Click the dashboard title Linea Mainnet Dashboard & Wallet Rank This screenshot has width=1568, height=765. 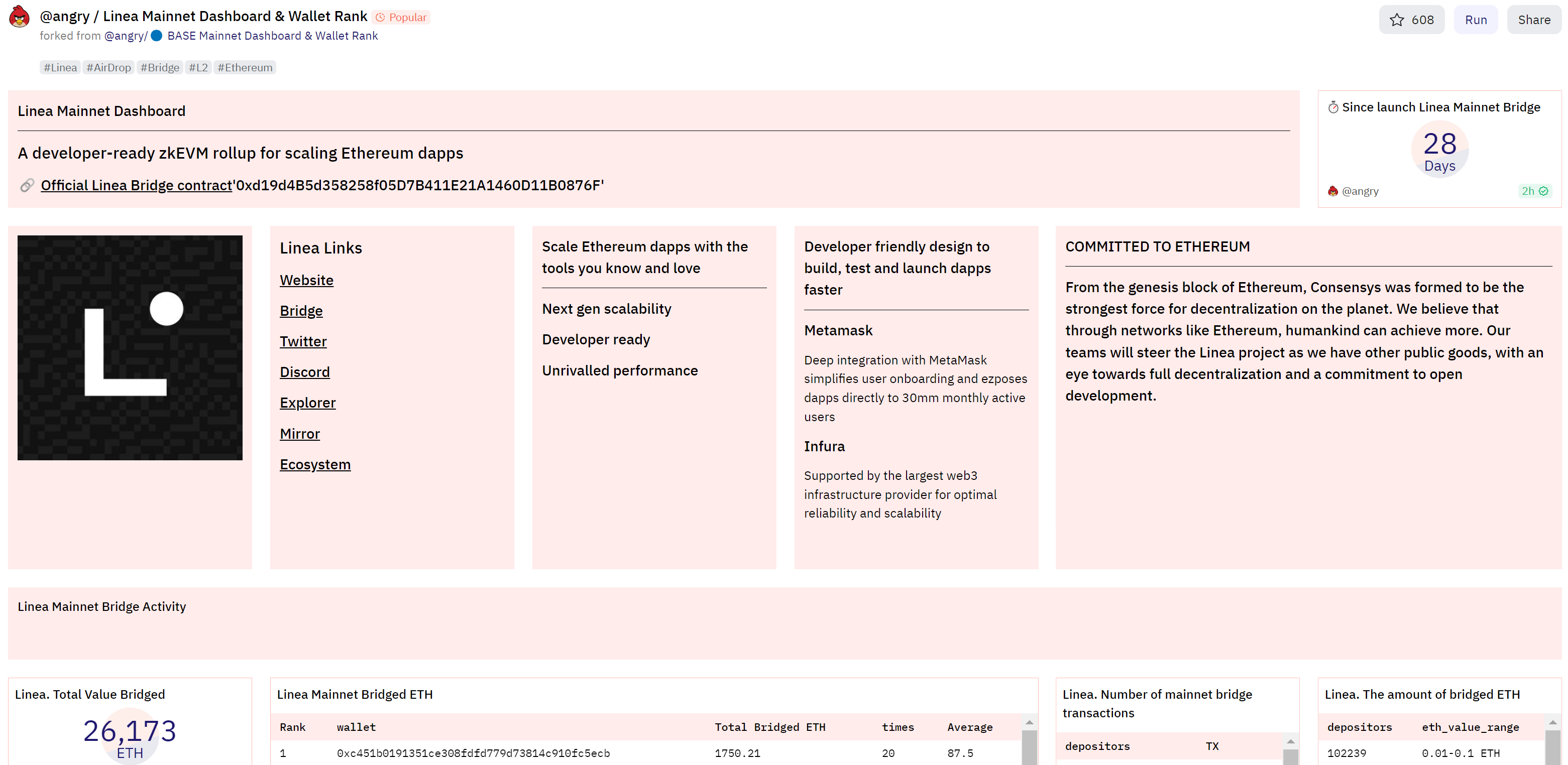point(235,17)
